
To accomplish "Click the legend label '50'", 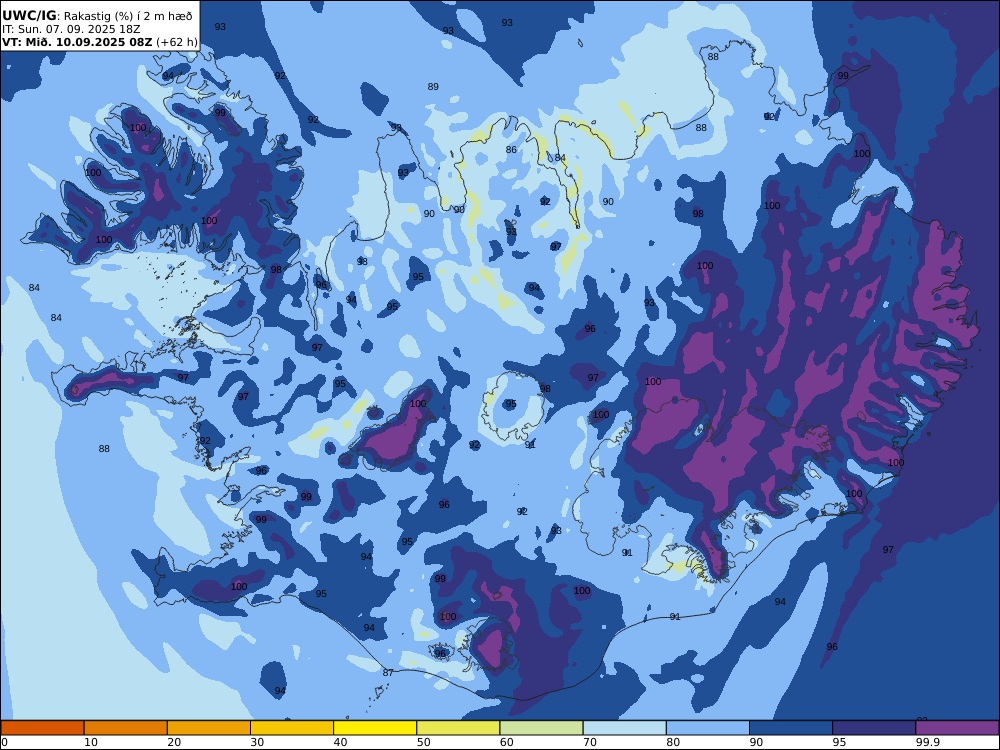I will point(423,742).
